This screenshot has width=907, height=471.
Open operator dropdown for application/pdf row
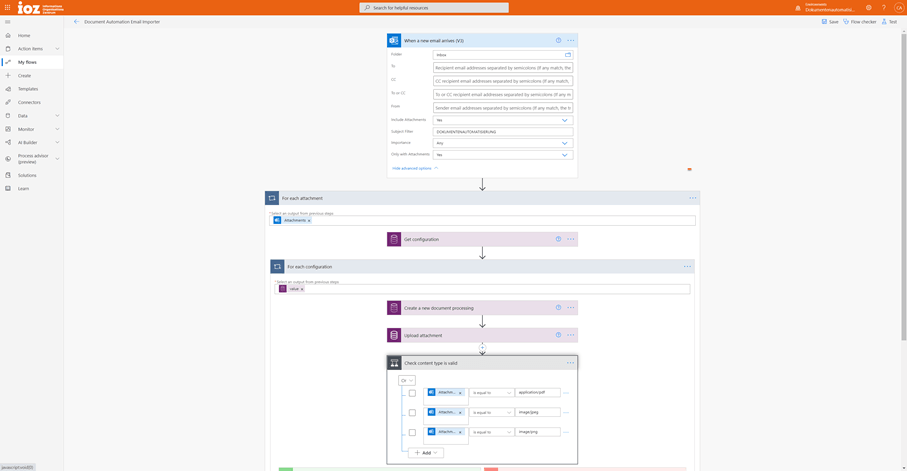[491, 393]
